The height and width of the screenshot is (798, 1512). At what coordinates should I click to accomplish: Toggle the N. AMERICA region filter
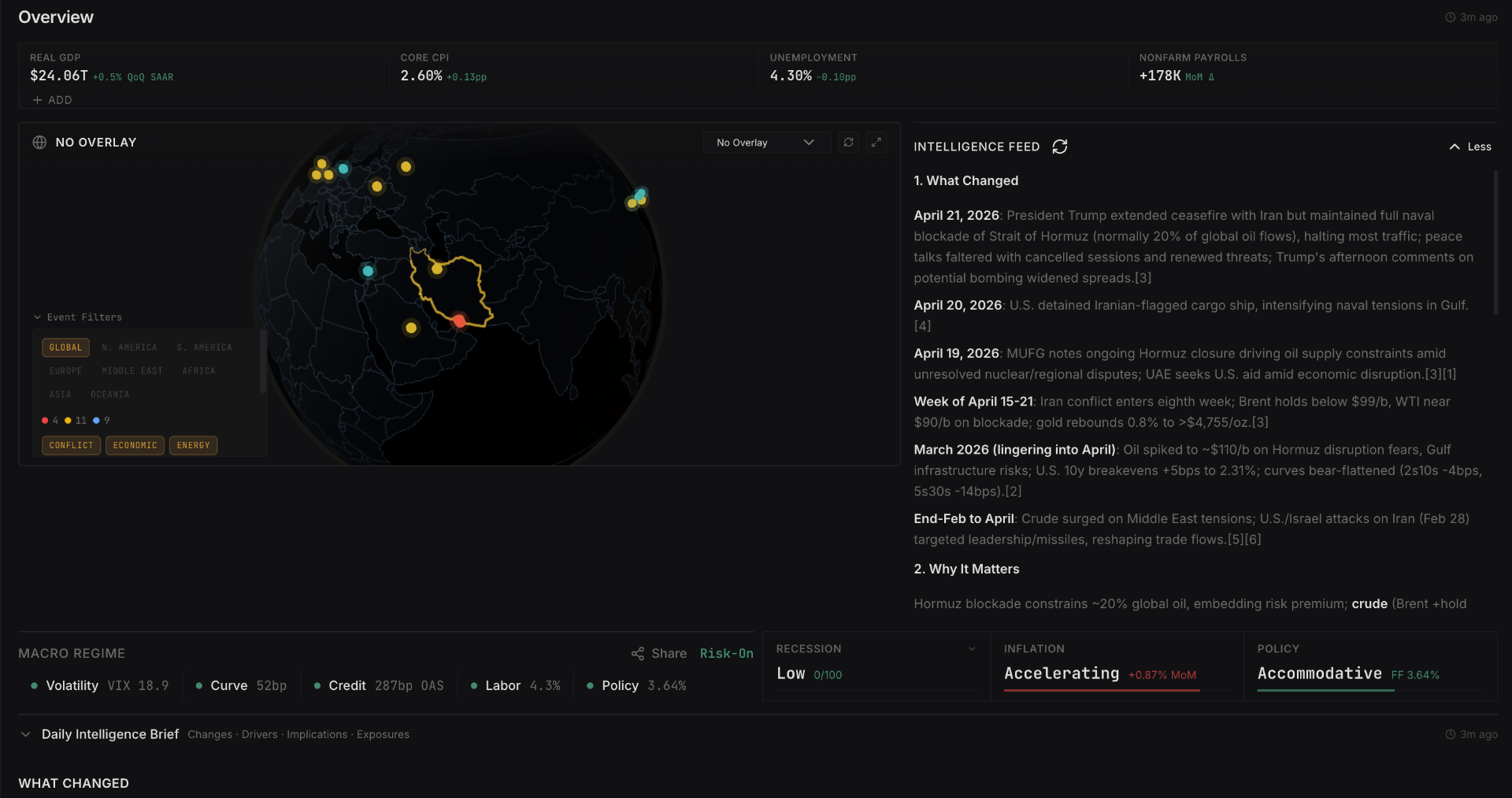point(129,347)
